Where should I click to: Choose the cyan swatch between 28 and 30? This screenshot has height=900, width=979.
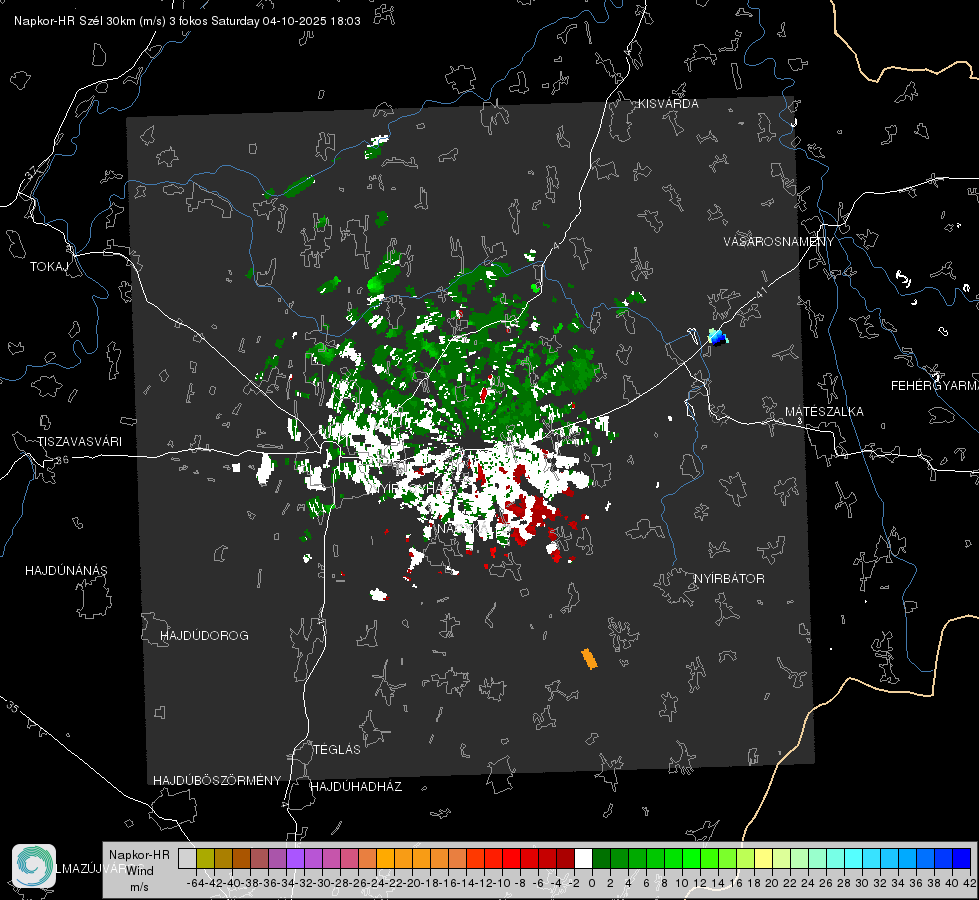tap(854, 858)
